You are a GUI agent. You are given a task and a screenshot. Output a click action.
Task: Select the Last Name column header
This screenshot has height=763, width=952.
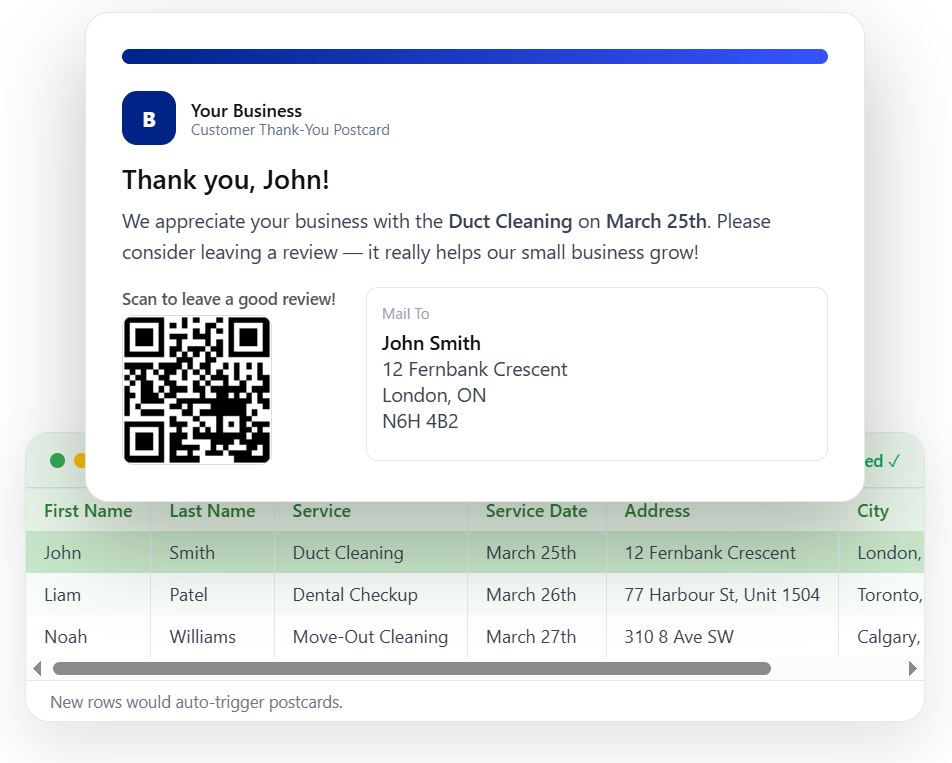(212, 511)
